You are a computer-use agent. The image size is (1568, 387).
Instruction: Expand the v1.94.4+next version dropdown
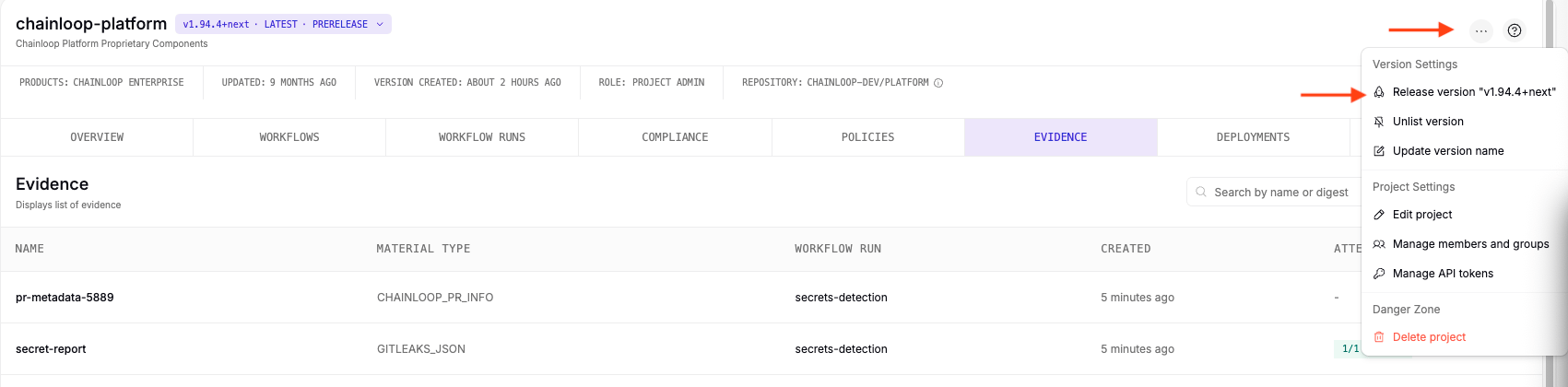[x=283, y=25]
